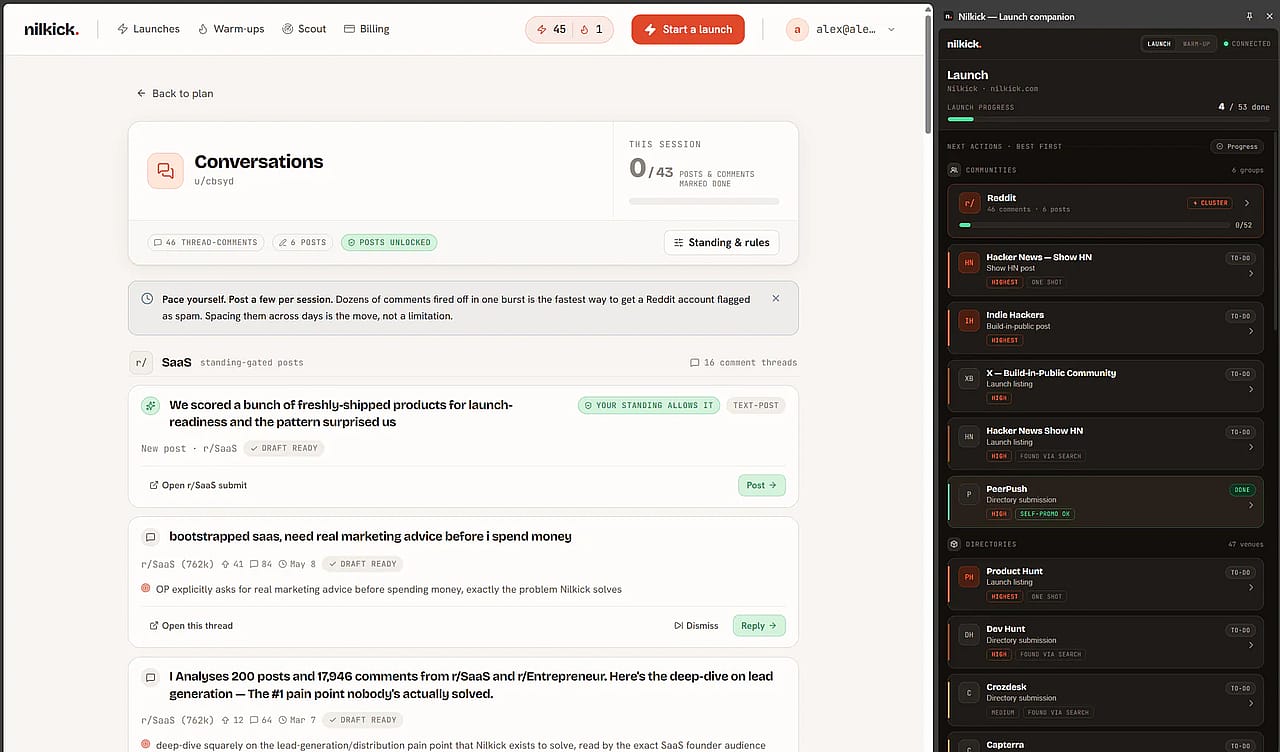Screen dimensions: 1280x752
Task: Click the TEXT-POST tag
Action: pos(756,405)
